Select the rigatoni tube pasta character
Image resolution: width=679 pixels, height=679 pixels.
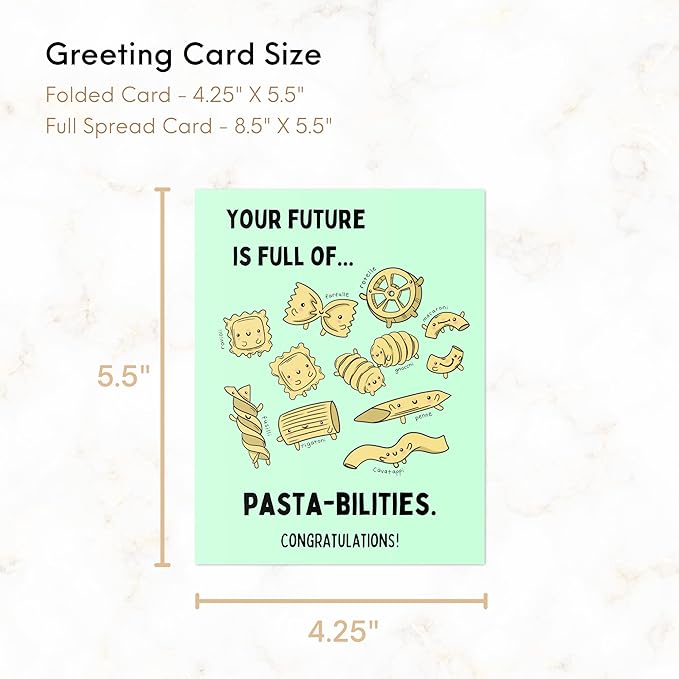tap(308, 426)
